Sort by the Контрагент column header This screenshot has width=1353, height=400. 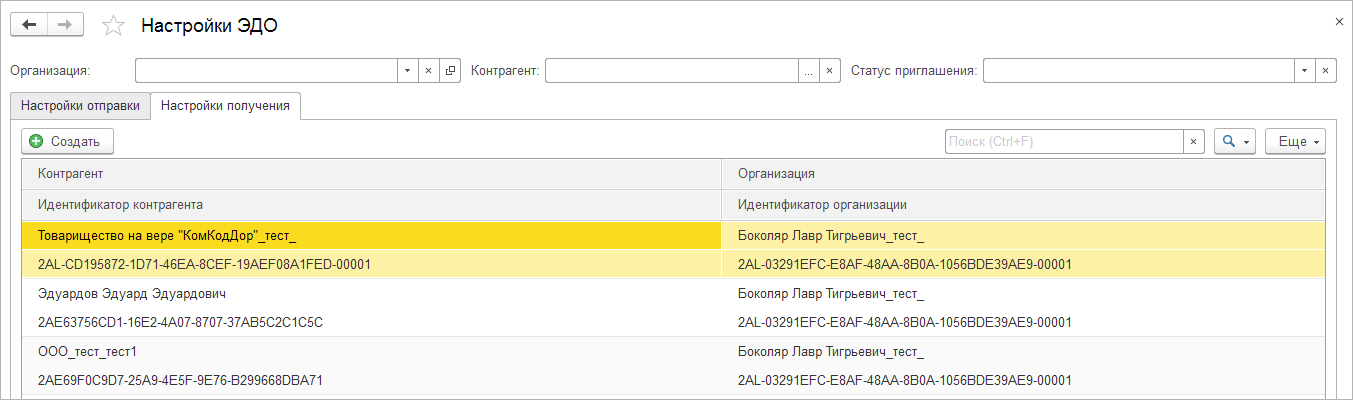(x=370, y=174)
